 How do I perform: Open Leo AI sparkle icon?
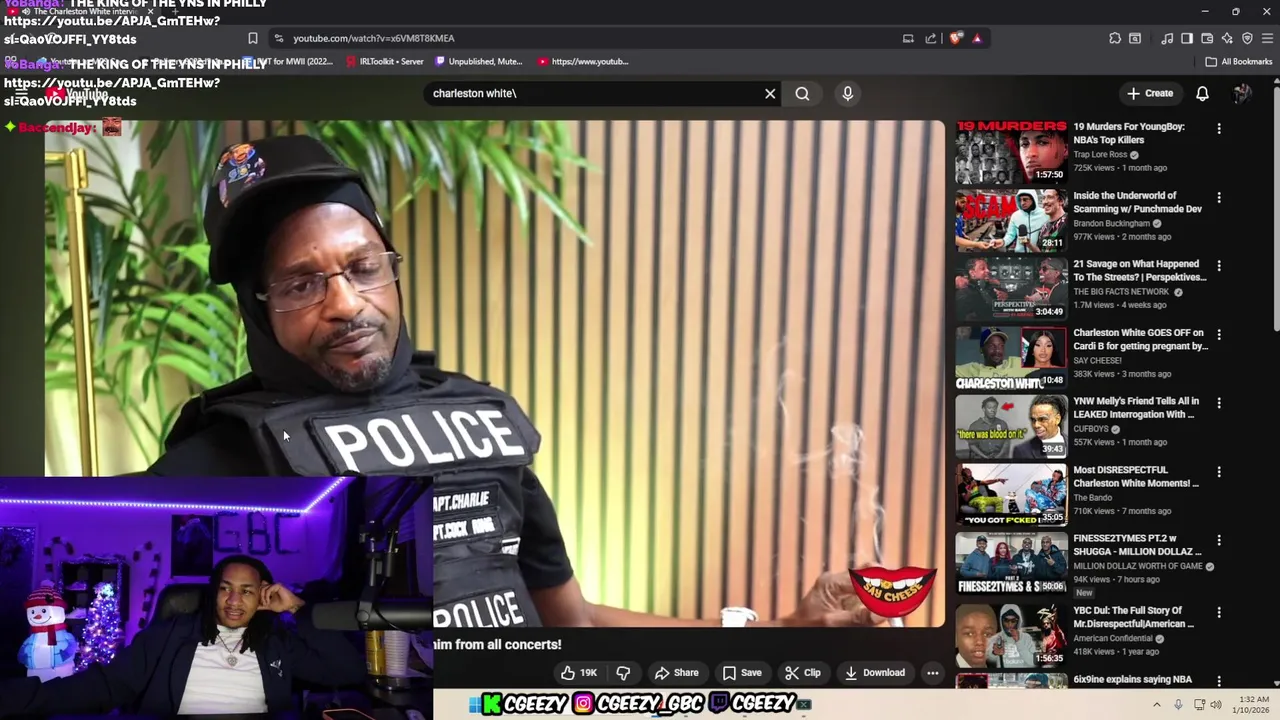[1227, 38]
